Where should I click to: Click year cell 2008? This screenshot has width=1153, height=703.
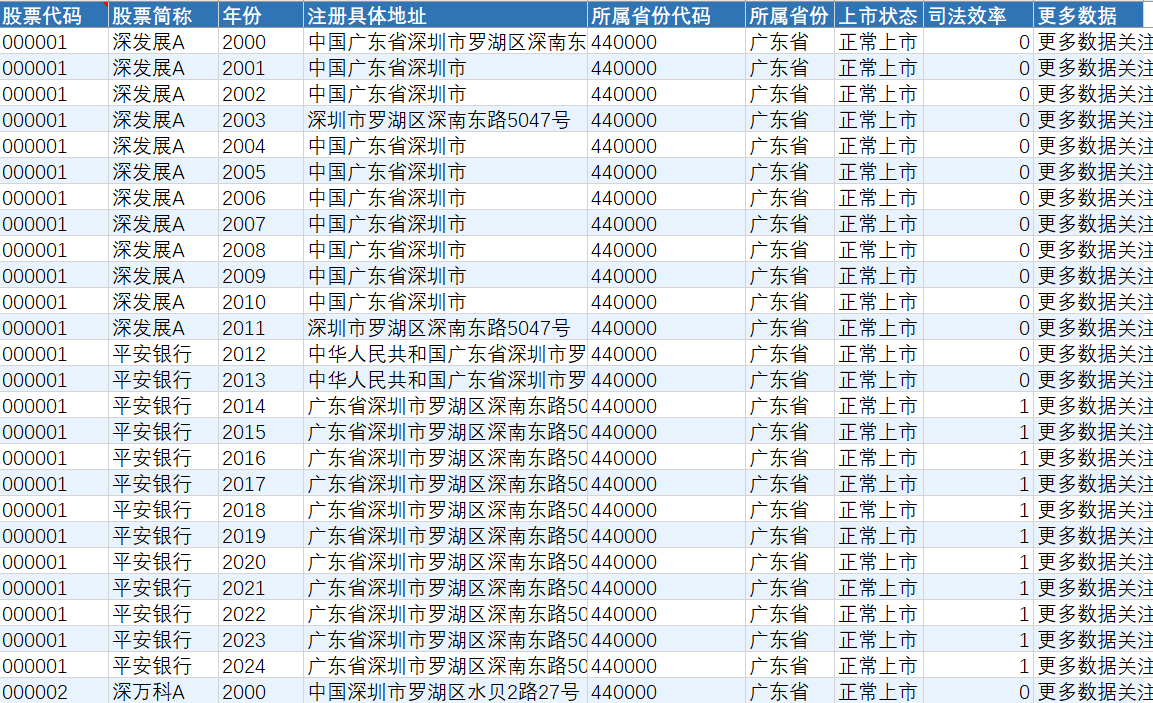[x=260, y=250]
